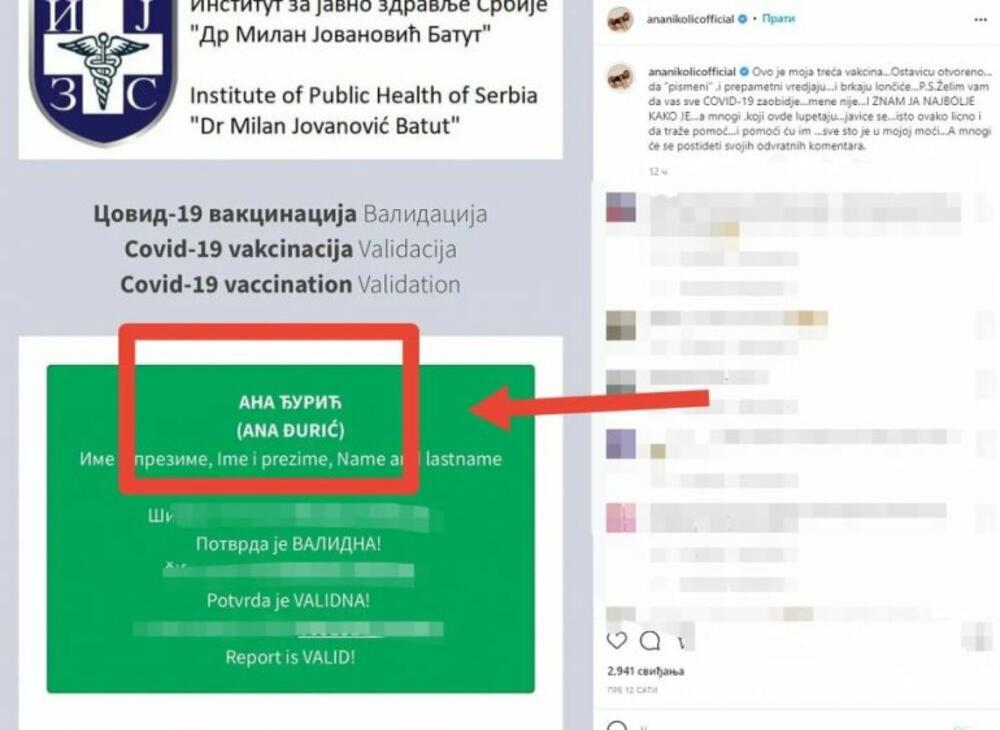Open the three-dots more options menu
Viewport: 1000px width, 730px height.
pyautogui.click(x=980, y=20)
